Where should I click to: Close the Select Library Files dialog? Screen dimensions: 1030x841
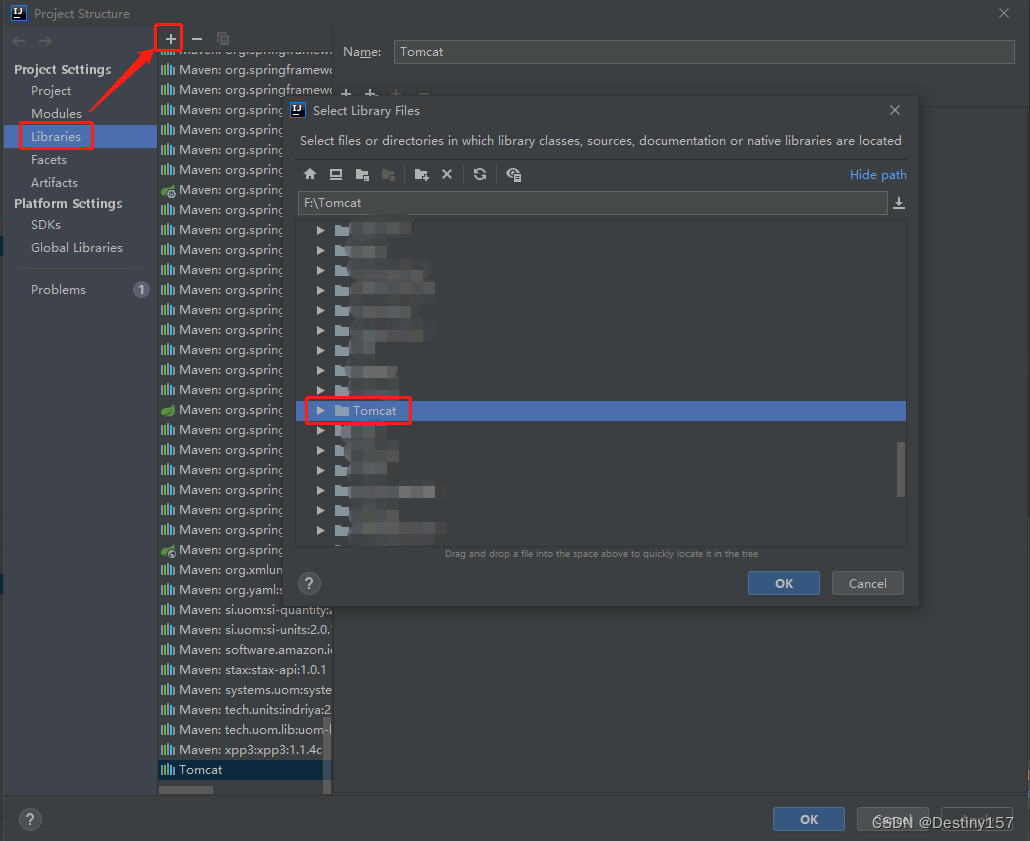(x=895, y=110)
